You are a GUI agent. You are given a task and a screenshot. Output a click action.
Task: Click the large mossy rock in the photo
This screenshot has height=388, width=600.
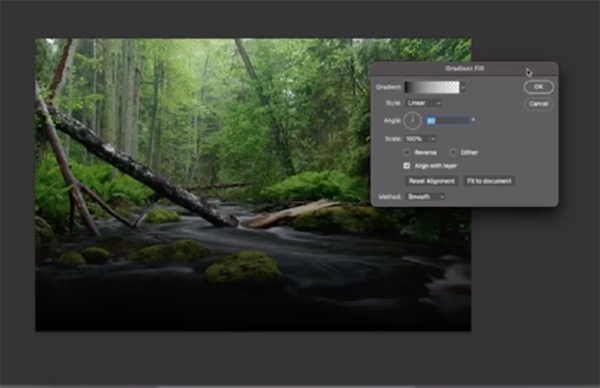244,268
